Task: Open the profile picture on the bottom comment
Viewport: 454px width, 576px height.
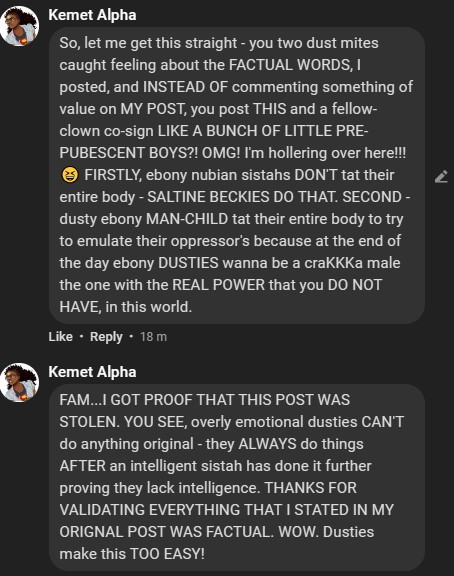Action: 19,382
